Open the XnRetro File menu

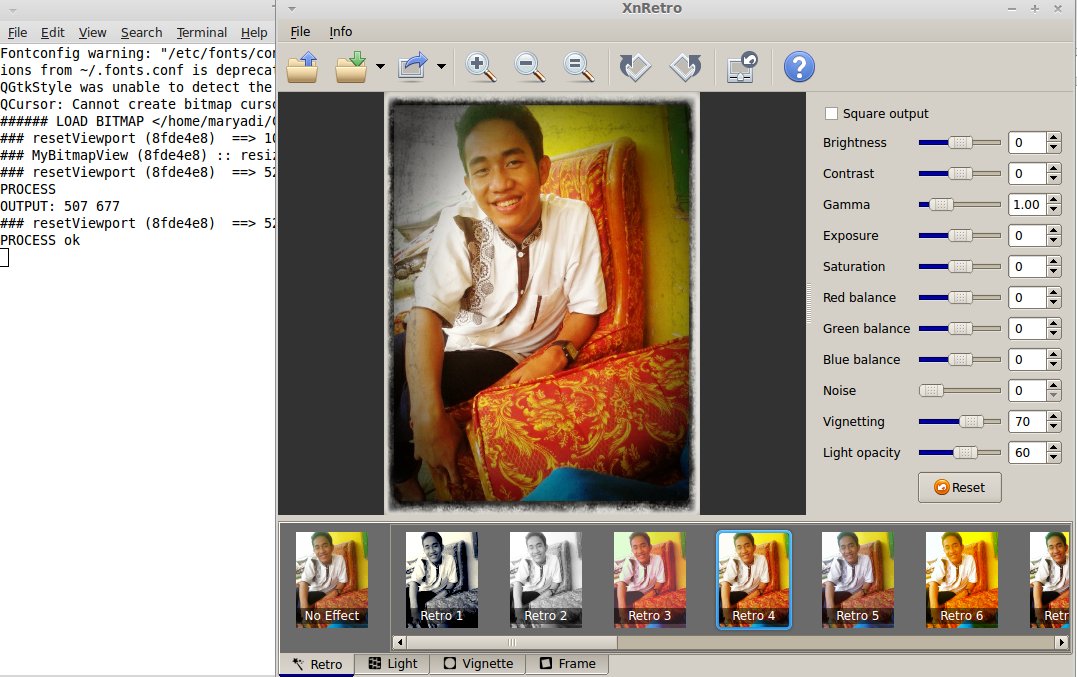(x=300, y=32)
